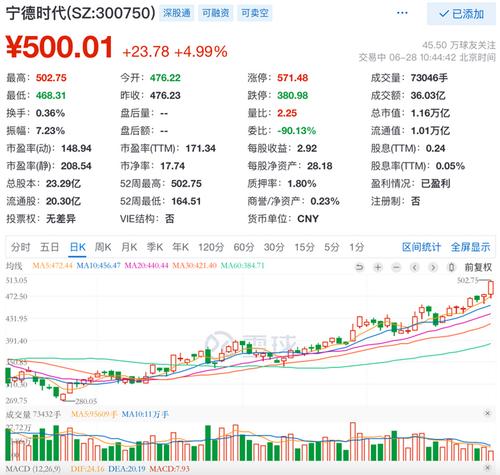Viewport: 500px width, 475px height.
Task: Click the MA20:440.44 legend entry
Action: [146, 266]
